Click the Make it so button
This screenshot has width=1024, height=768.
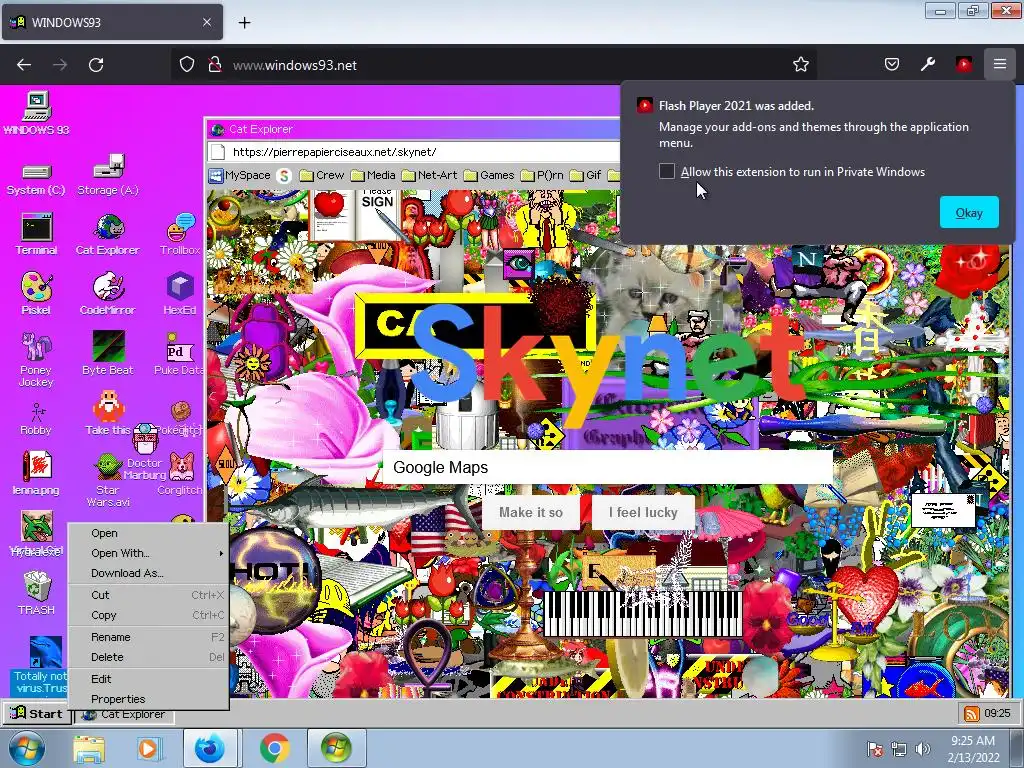pos(531,513)
